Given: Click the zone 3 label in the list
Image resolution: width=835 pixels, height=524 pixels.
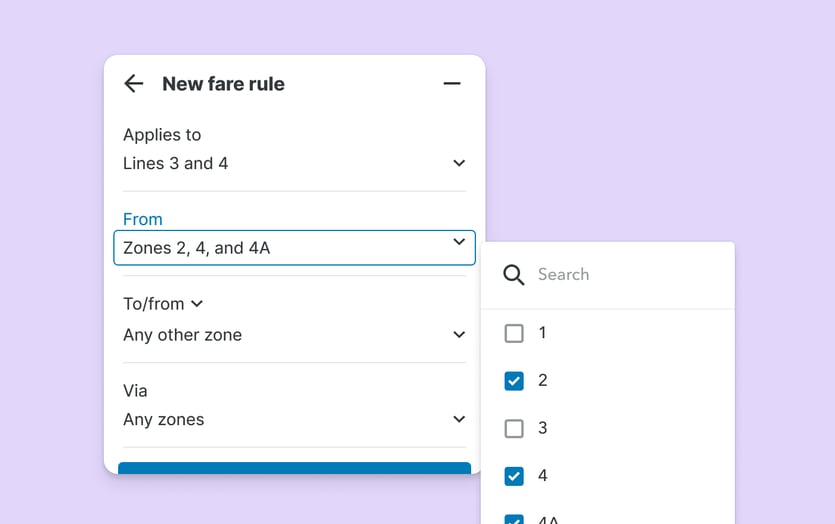Looking at the screenshot, I should 543,428.
